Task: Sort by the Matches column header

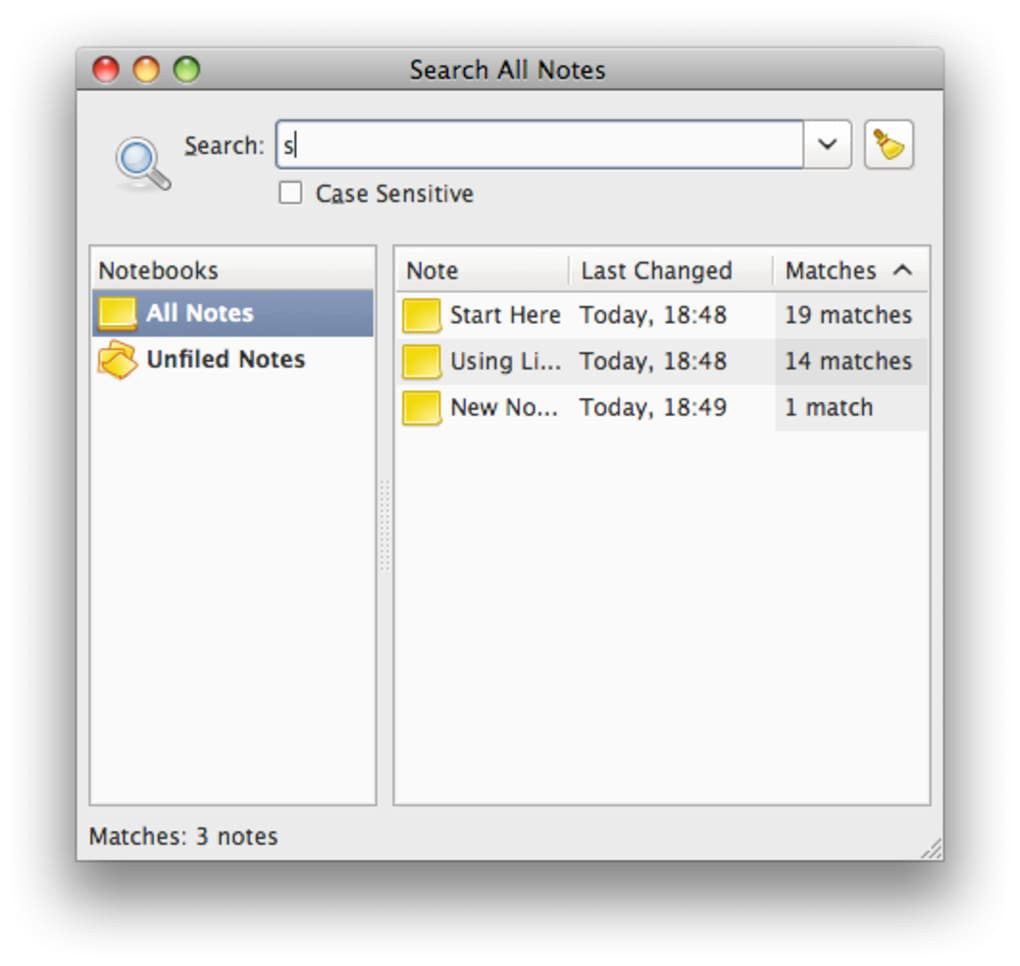Action: [851, 271]
